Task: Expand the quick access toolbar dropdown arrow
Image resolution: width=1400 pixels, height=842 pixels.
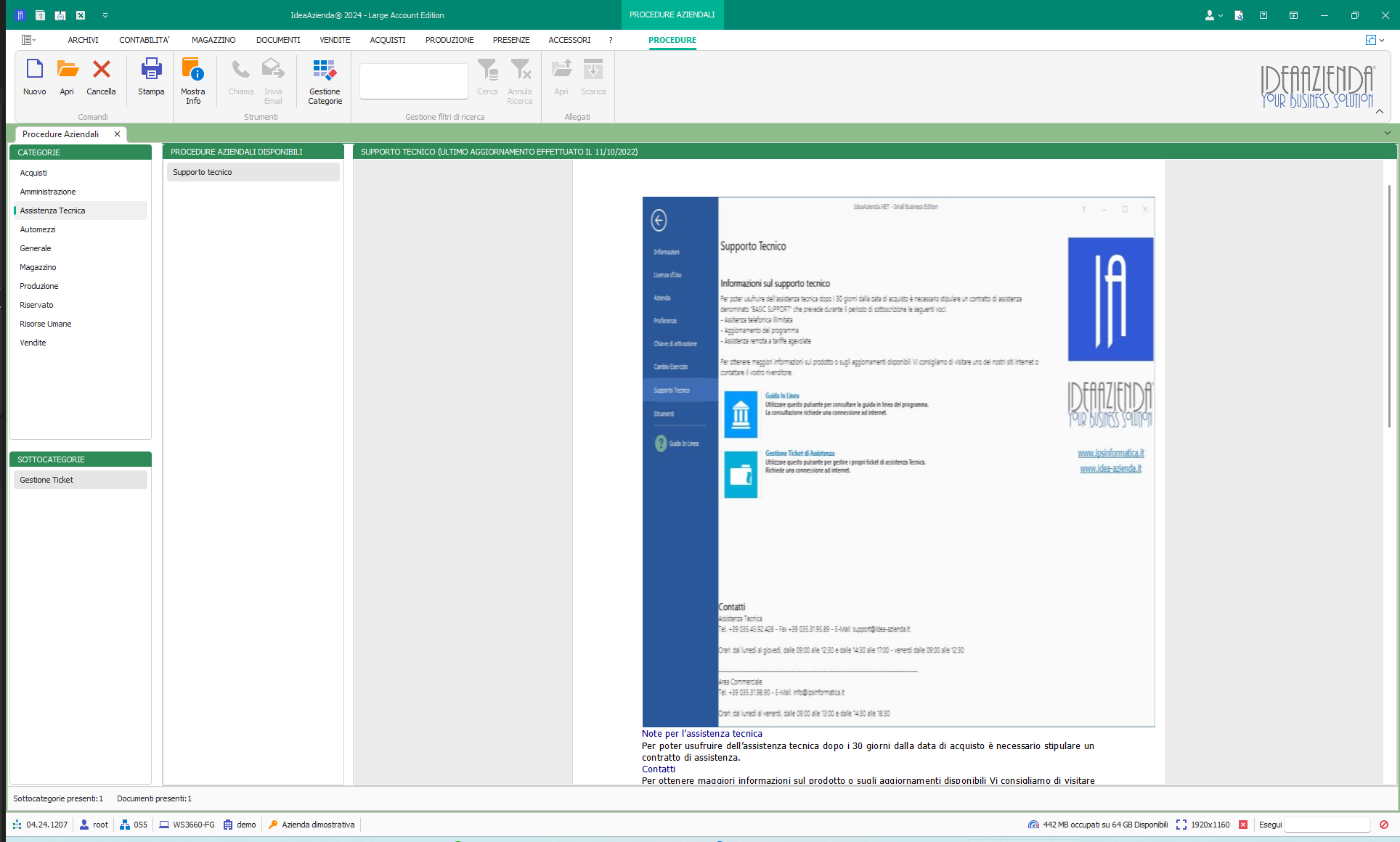Action: pos(105,15)
